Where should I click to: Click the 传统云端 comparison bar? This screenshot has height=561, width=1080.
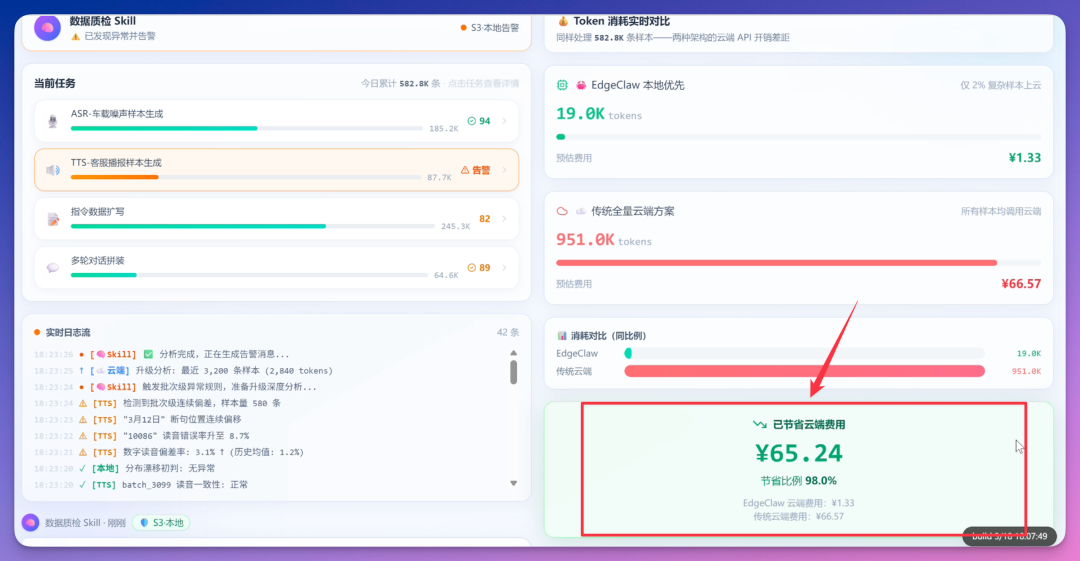(804, 371)
